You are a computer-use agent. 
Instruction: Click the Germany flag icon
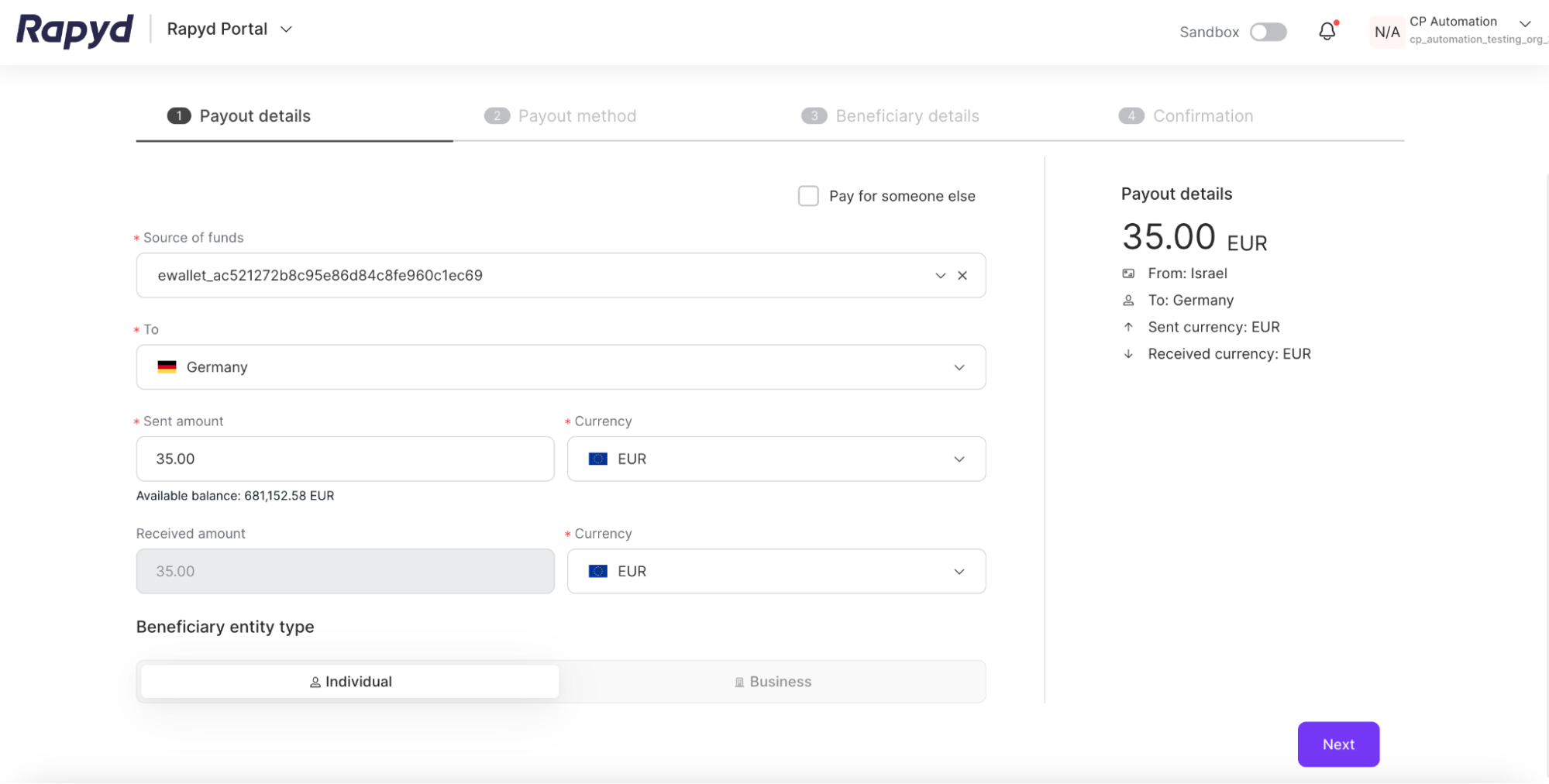tap(167, 367)
